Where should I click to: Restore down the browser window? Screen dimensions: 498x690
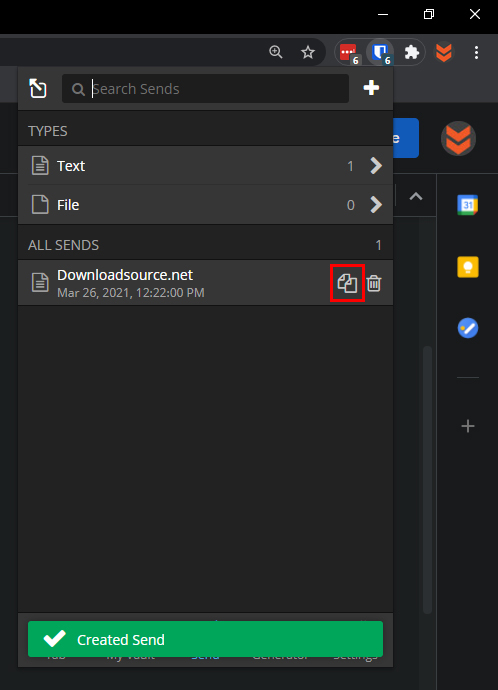429,14
